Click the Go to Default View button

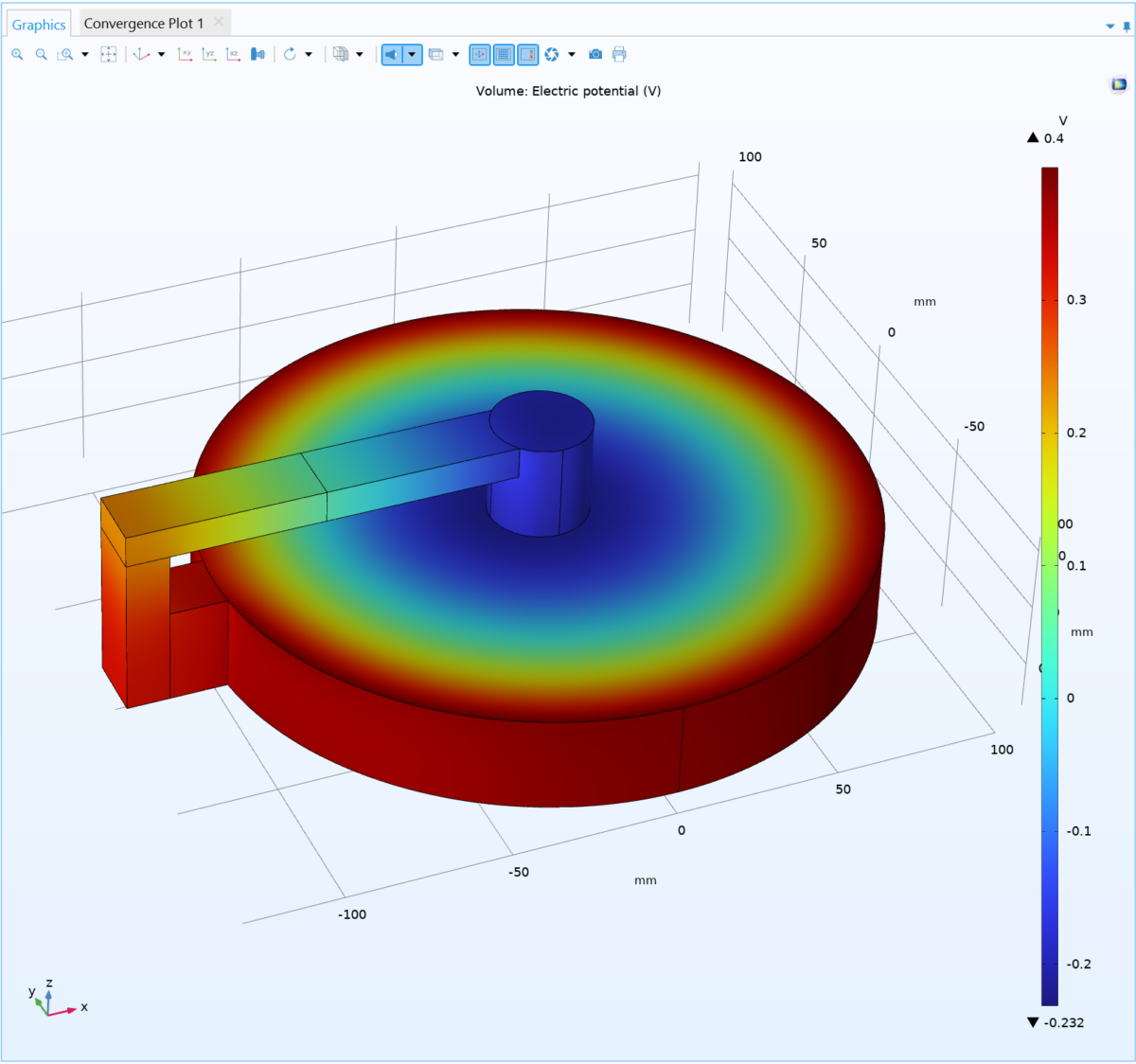(140, 54)
